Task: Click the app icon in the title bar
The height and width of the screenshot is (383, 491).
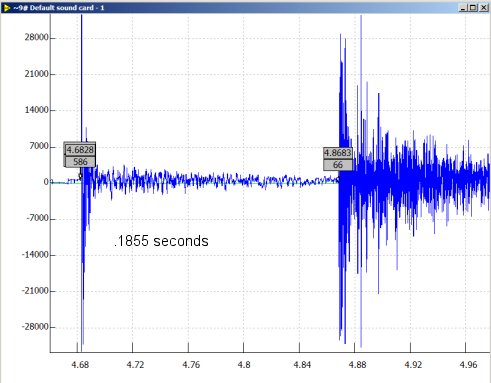Action: (7, 7)
